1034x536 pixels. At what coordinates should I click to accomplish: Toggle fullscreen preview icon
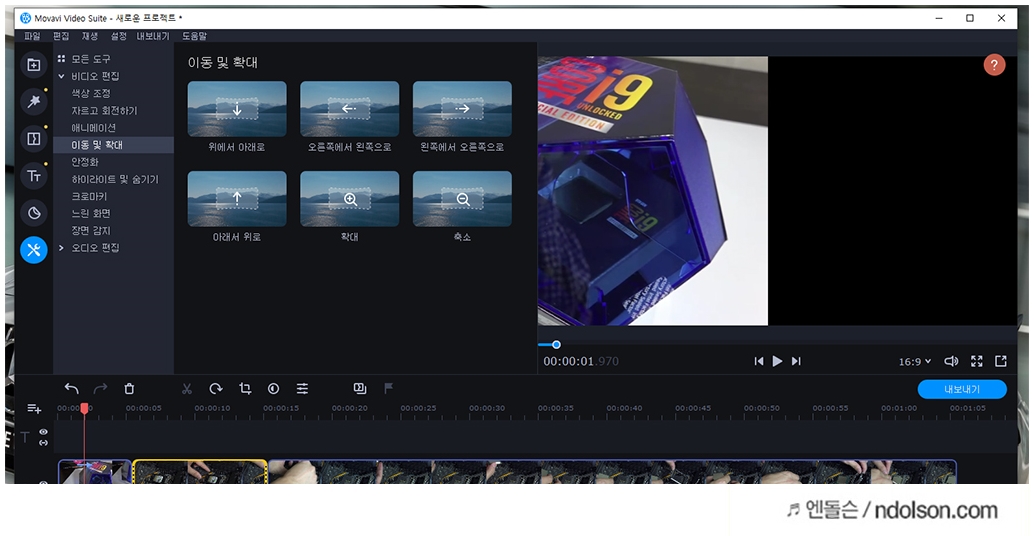(977, 361)
